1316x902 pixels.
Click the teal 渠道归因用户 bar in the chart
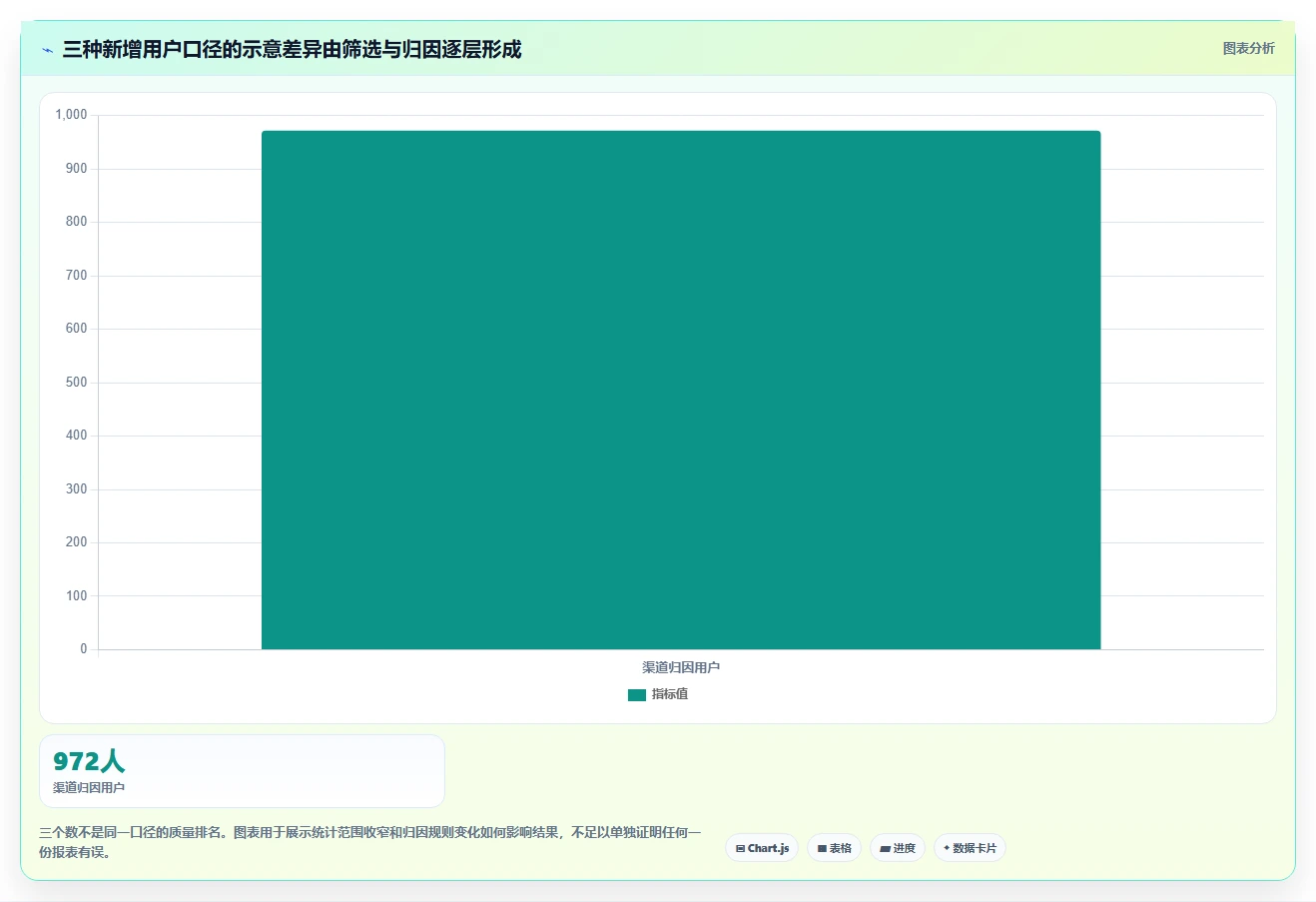681,390
